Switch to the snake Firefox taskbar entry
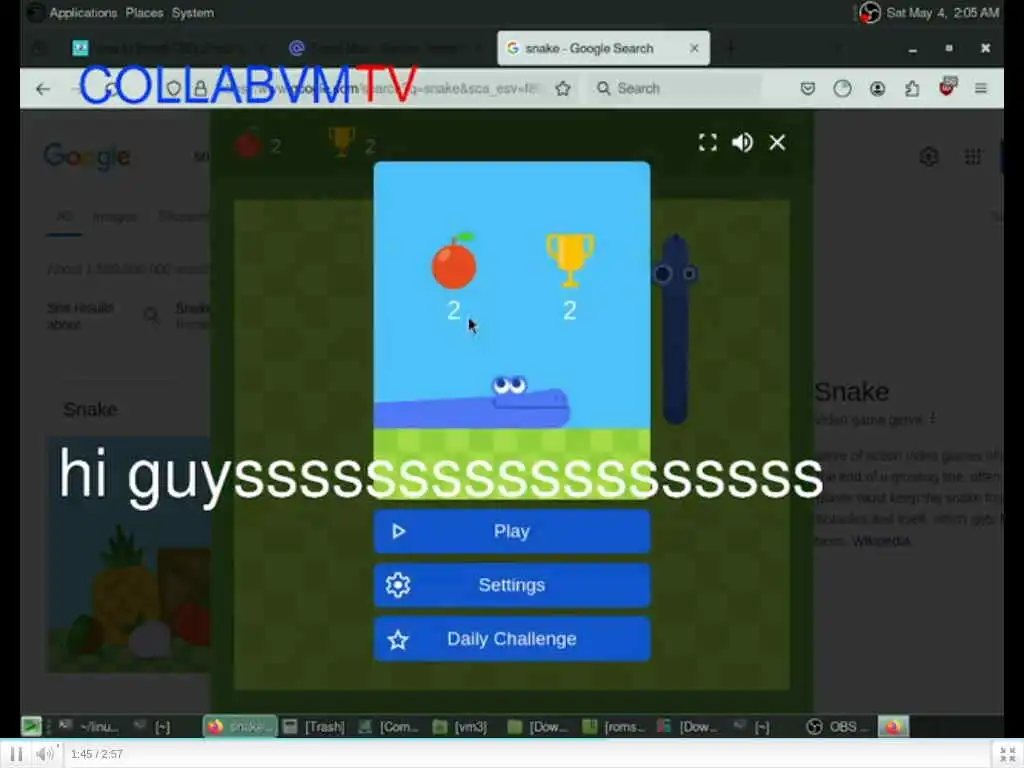Viewport: 1024px width, 768px height. (x=240, y=727)
